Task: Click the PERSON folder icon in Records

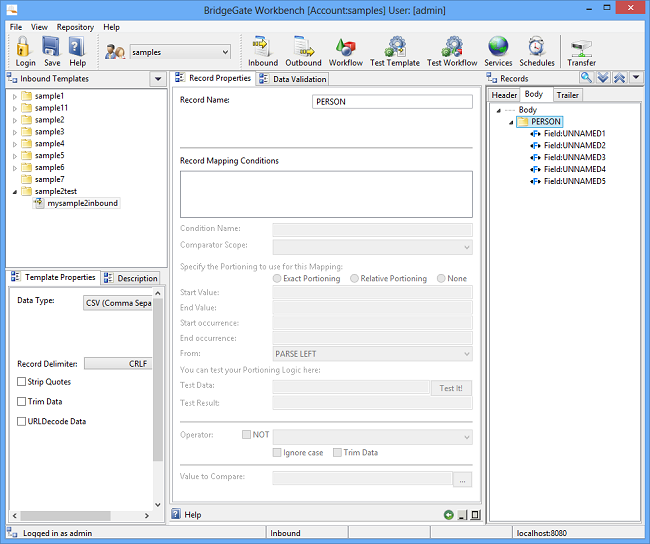Action: coord(523,121)
